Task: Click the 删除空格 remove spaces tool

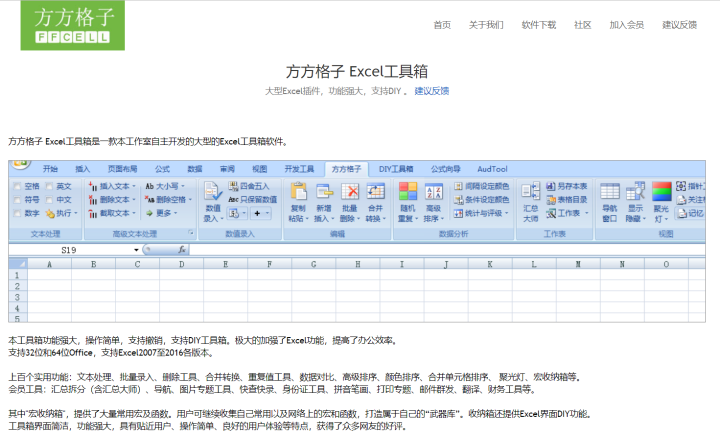Action: [168, 200]
